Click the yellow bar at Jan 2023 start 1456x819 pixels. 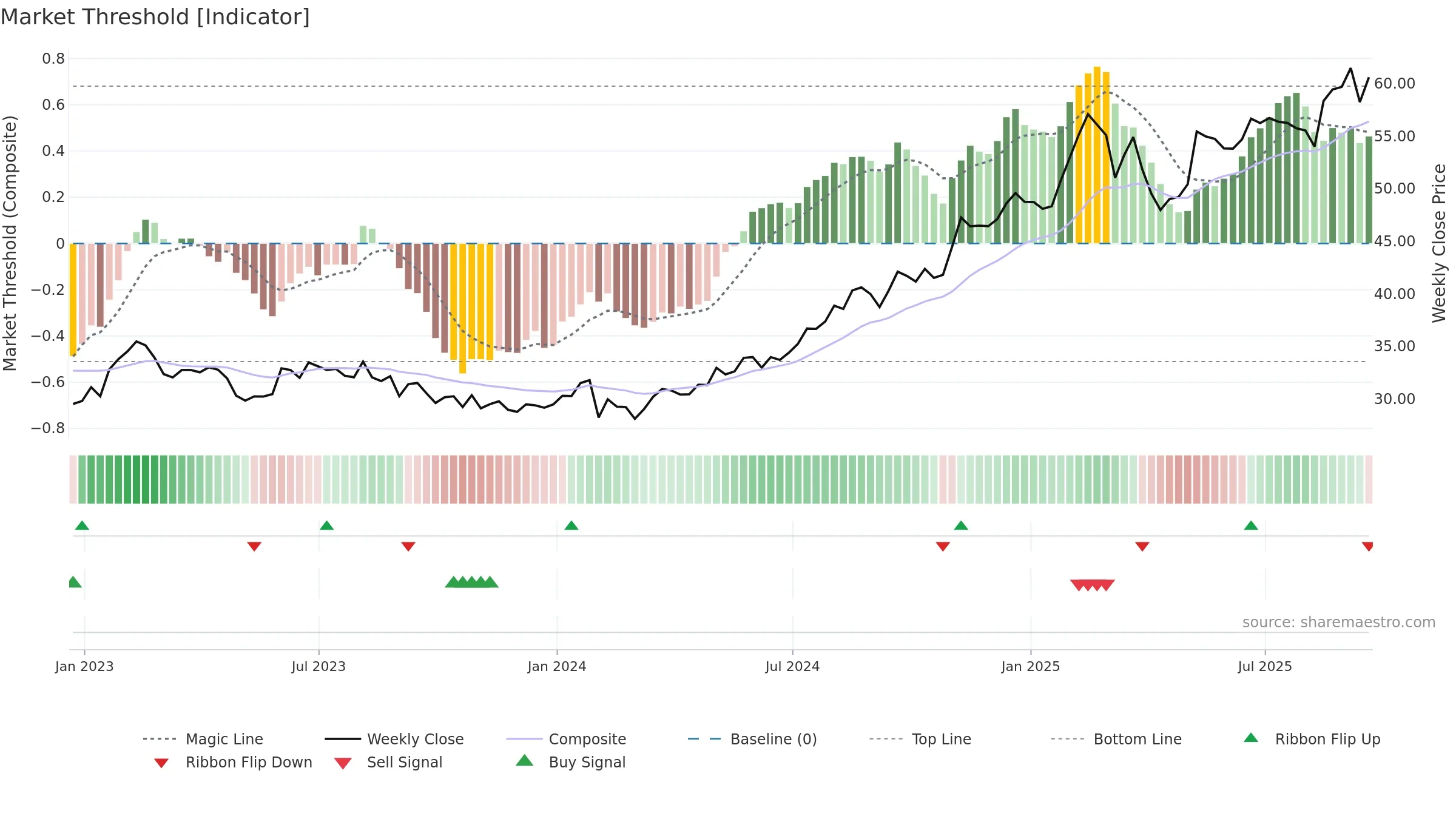(x=73, y=299)
